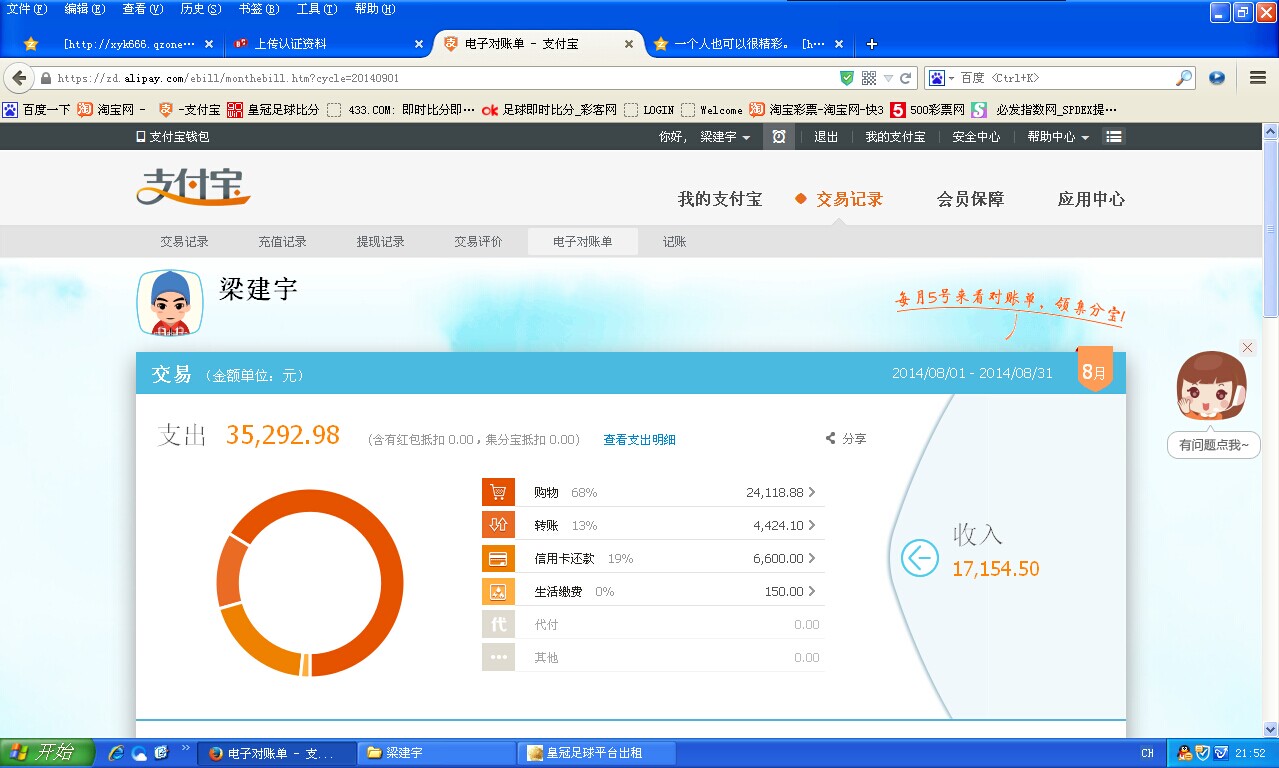Select the 记账 tab
Viewport: 1279px width, 768px height.
click(674, 242)
